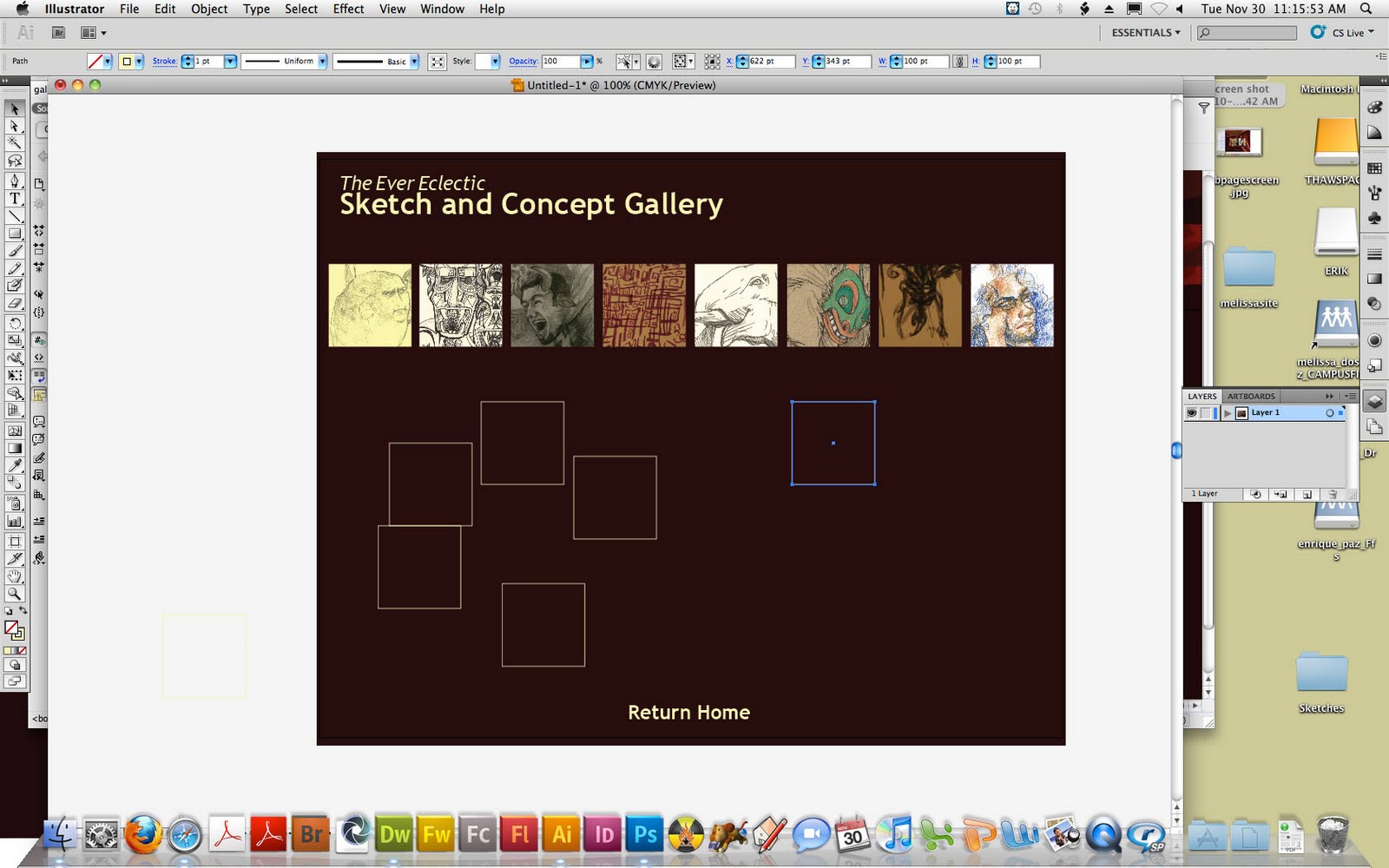The width and height of the screenshot is (1389, 868).
Task: Select the Lasso tool
Action: point(15,161)
